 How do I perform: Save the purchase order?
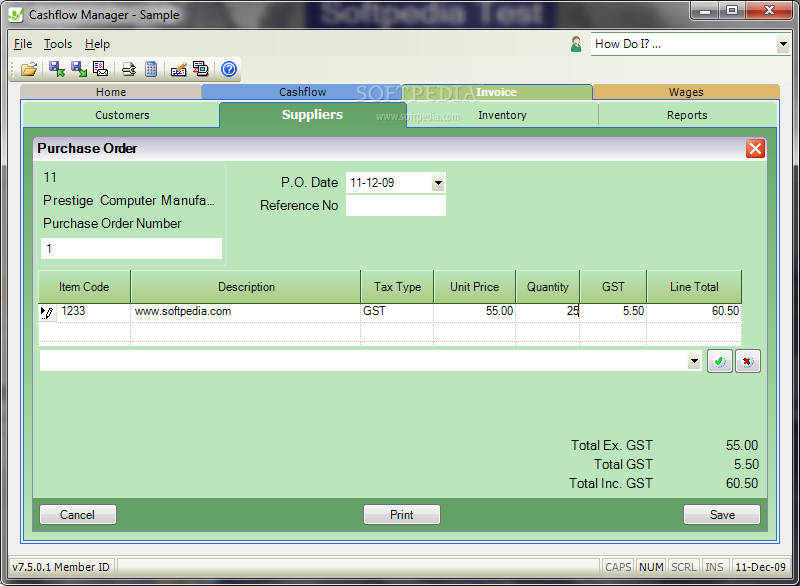tap(722, 515)
